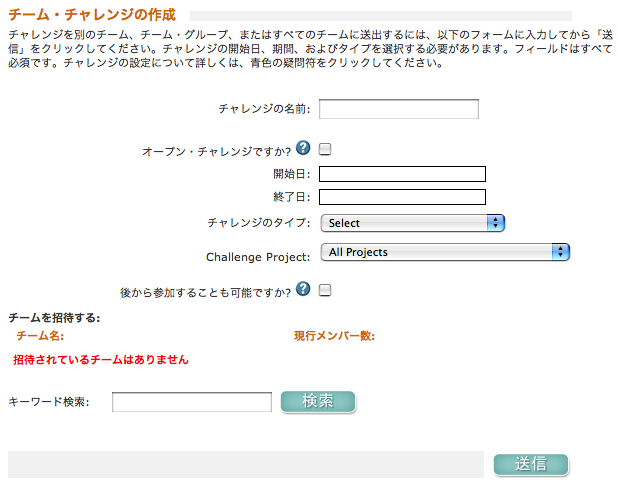Click the チーム・チャレンジの作成 page heading
The height and width of the screenshot is (491, 618).
click(92, 15)
